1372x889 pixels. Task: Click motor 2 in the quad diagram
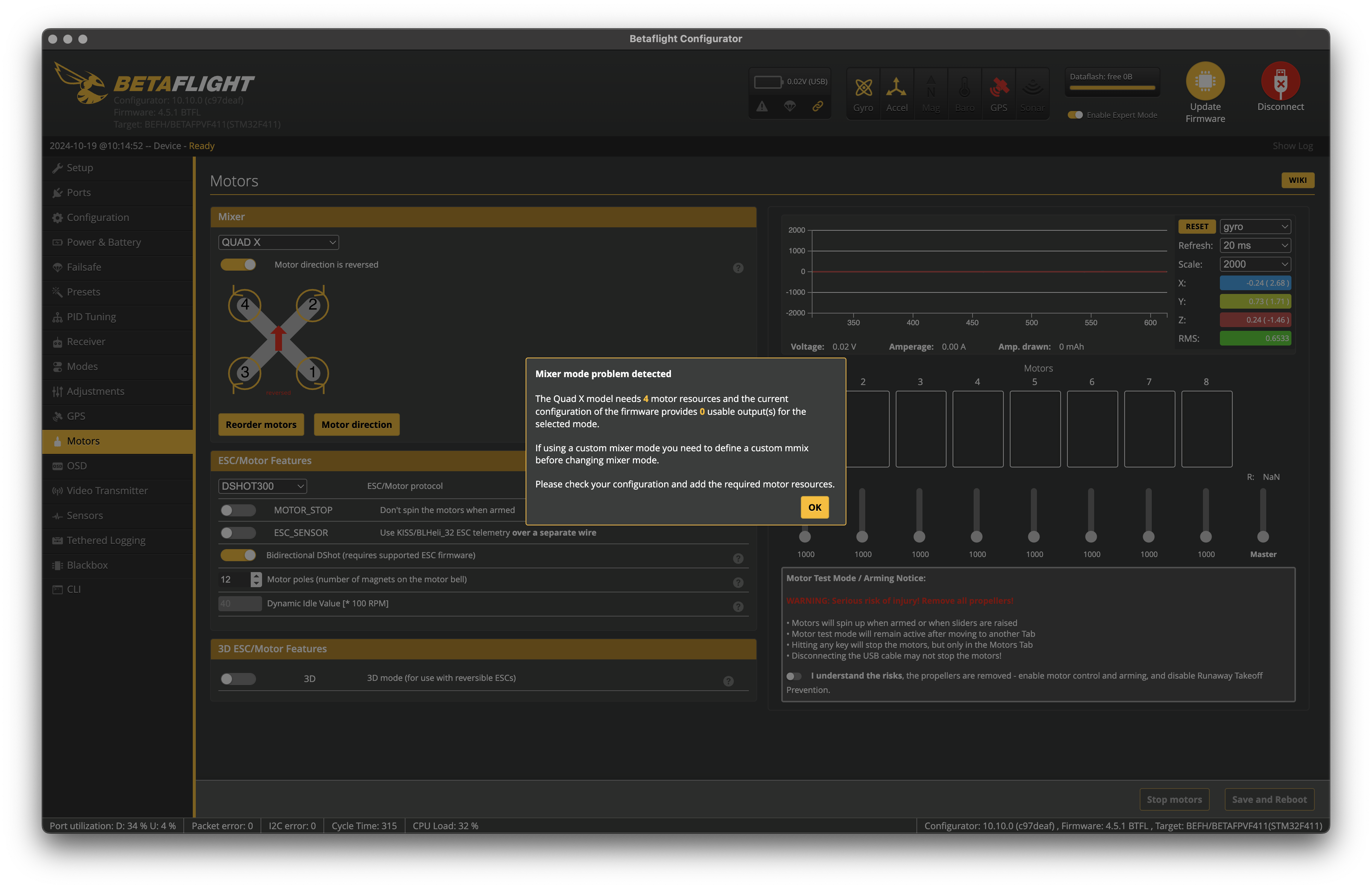pyautogui.click(x=313, y=305)
